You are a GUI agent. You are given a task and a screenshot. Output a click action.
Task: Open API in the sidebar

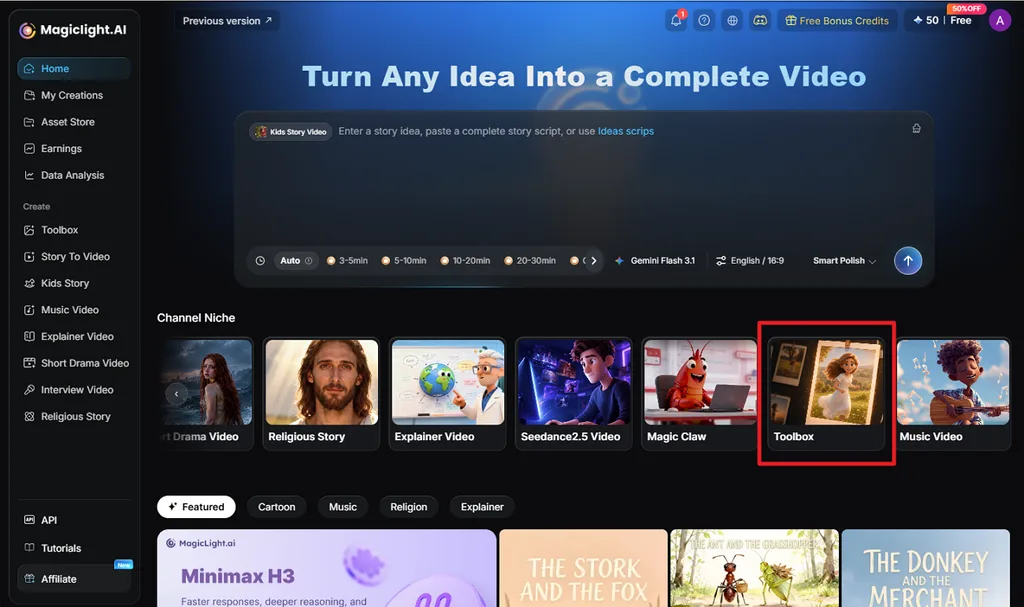click(74, 520)
